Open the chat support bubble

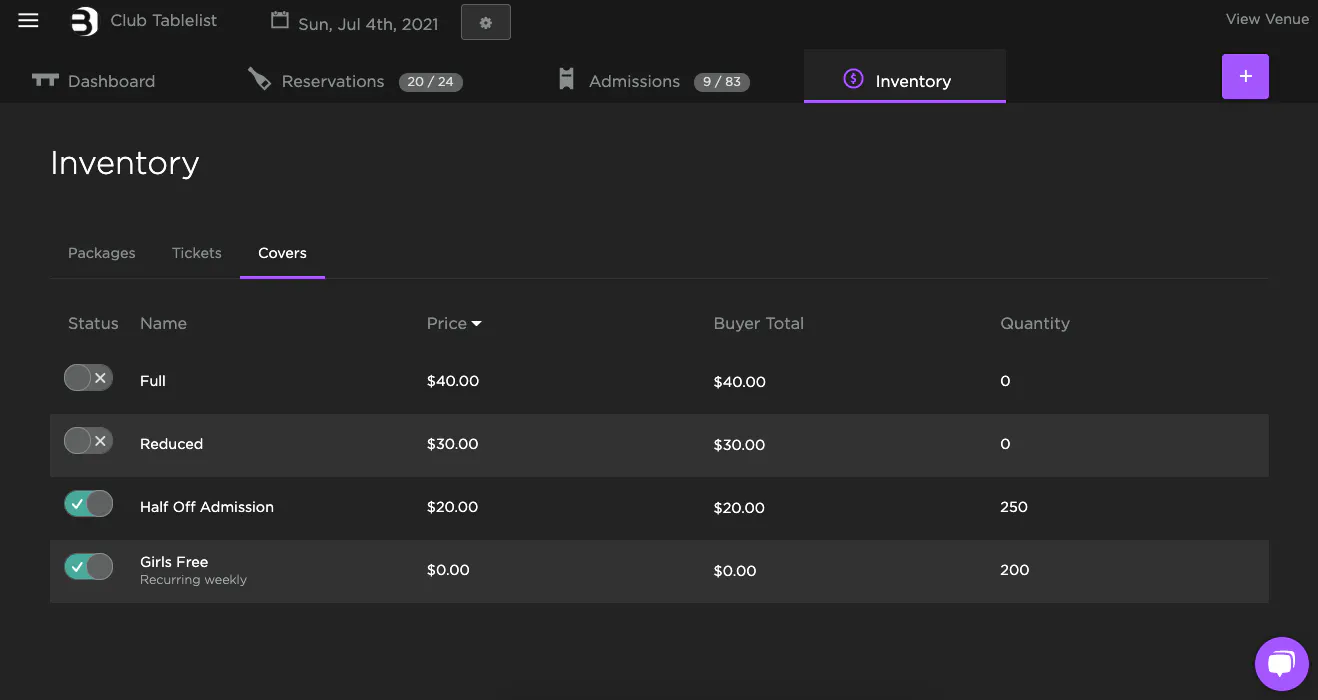[1281, 664]
